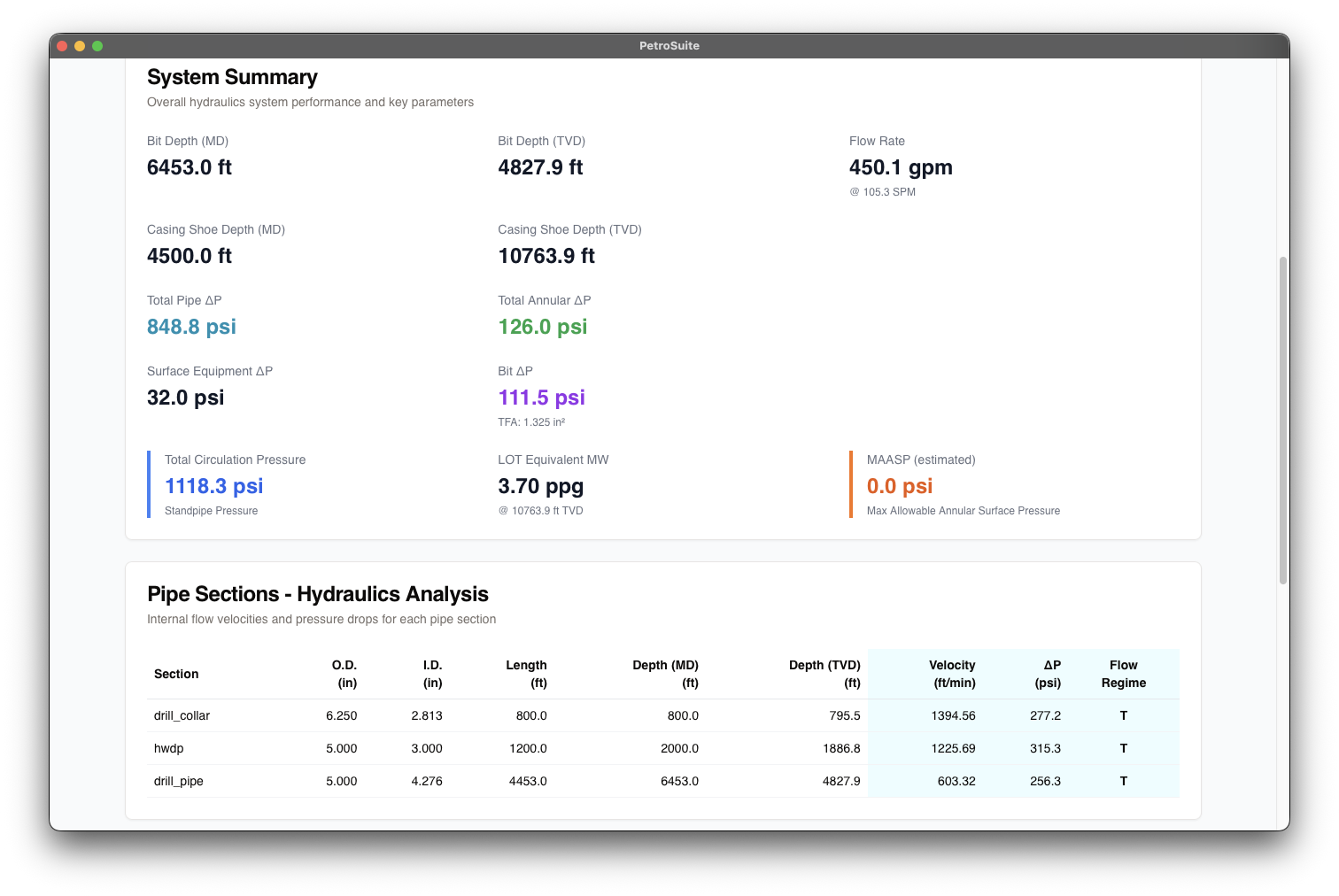Select the Bit Depth (MD) value
The image size is (1339, 896).
189,167
